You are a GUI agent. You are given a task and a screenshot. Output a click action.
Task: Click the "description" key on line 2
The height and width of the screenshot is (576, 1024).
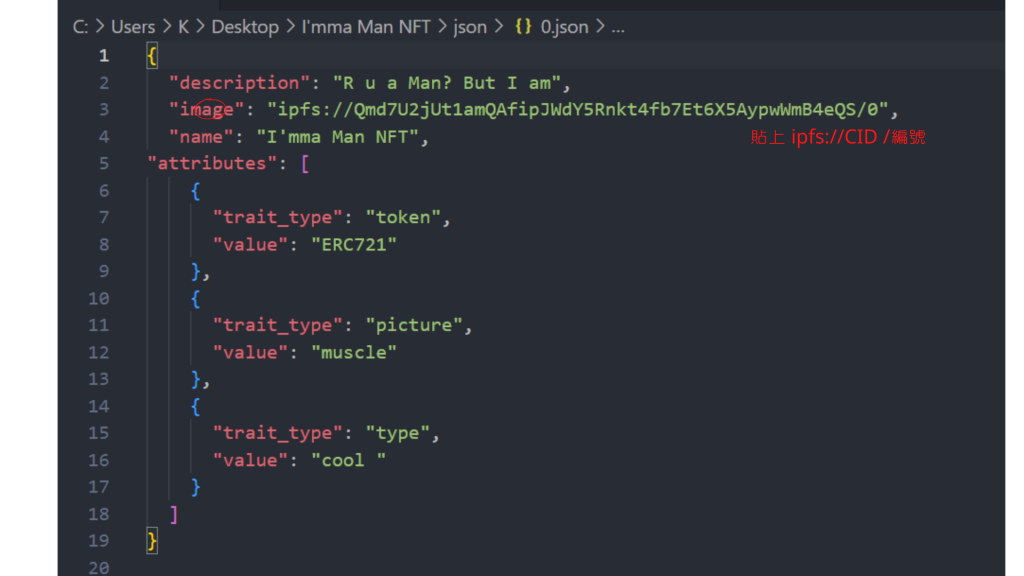pyautogui.click(x=240, y=83)
